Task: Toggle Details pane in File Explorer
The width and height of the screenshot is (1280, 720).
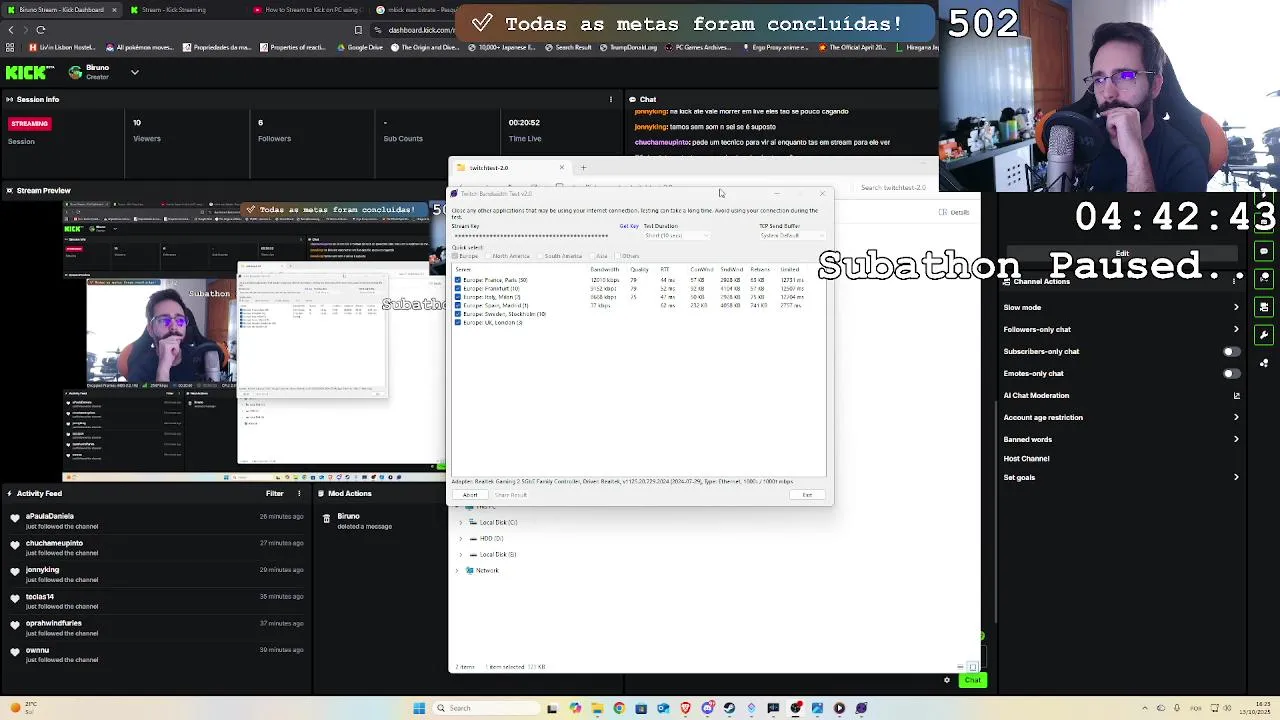Action: pos(954,212)
